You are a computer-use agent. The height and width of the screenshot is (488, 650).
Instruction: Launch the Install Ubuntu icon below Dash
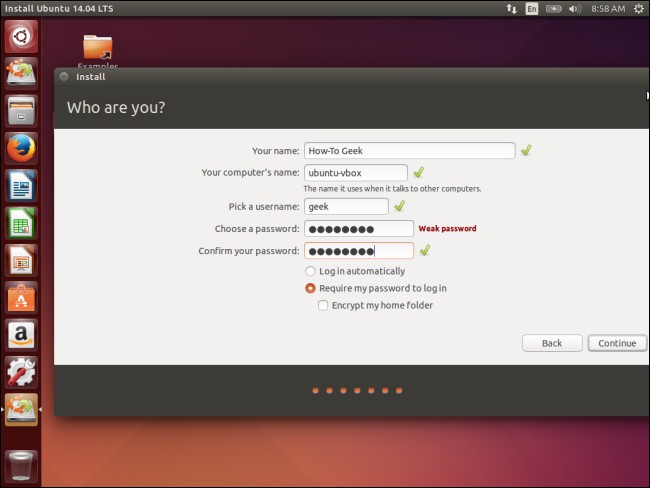pos(21,74)
